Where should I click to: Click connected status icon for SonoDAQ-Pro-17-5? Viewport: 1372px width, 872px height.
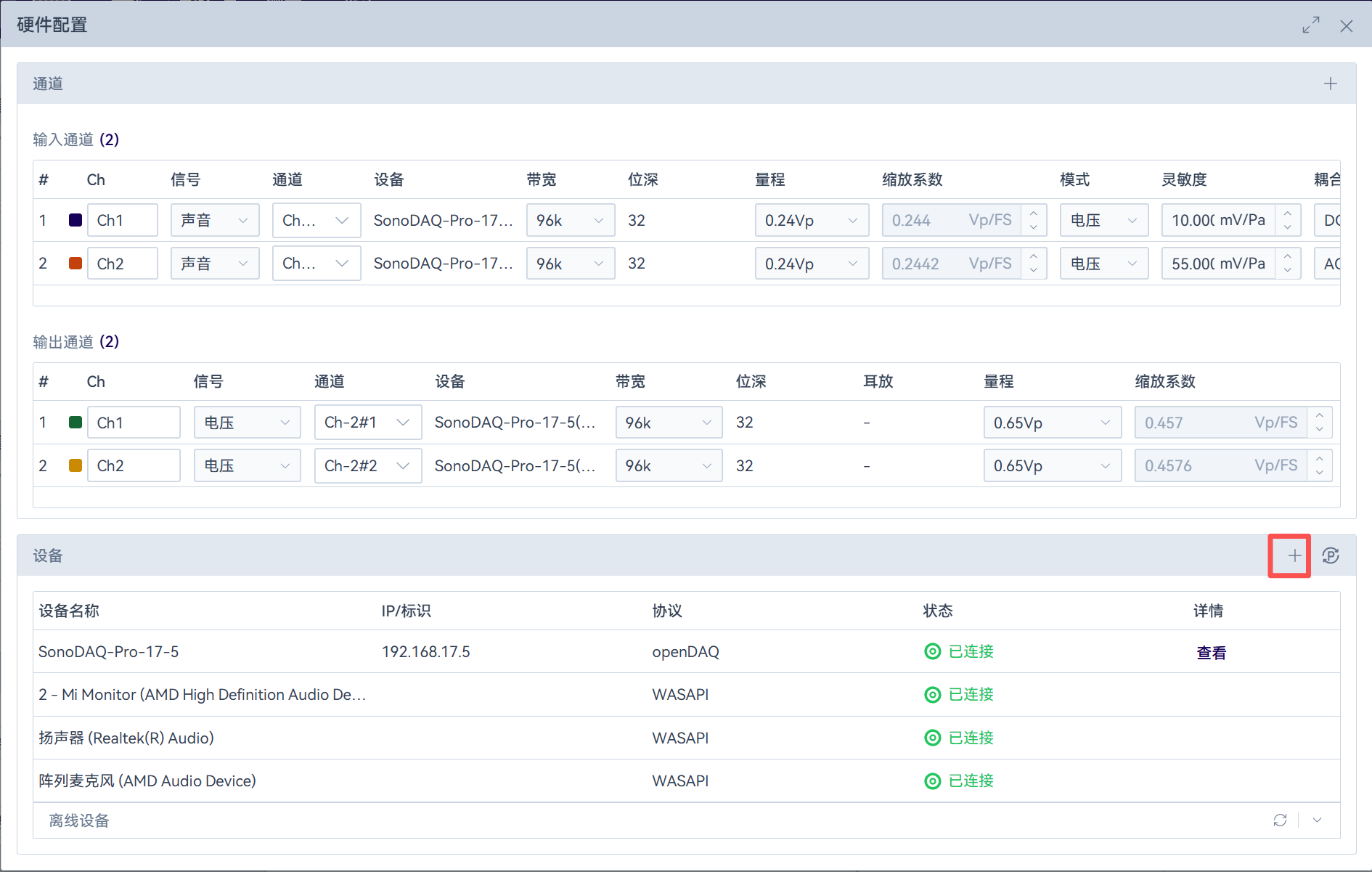pos(932,651)
